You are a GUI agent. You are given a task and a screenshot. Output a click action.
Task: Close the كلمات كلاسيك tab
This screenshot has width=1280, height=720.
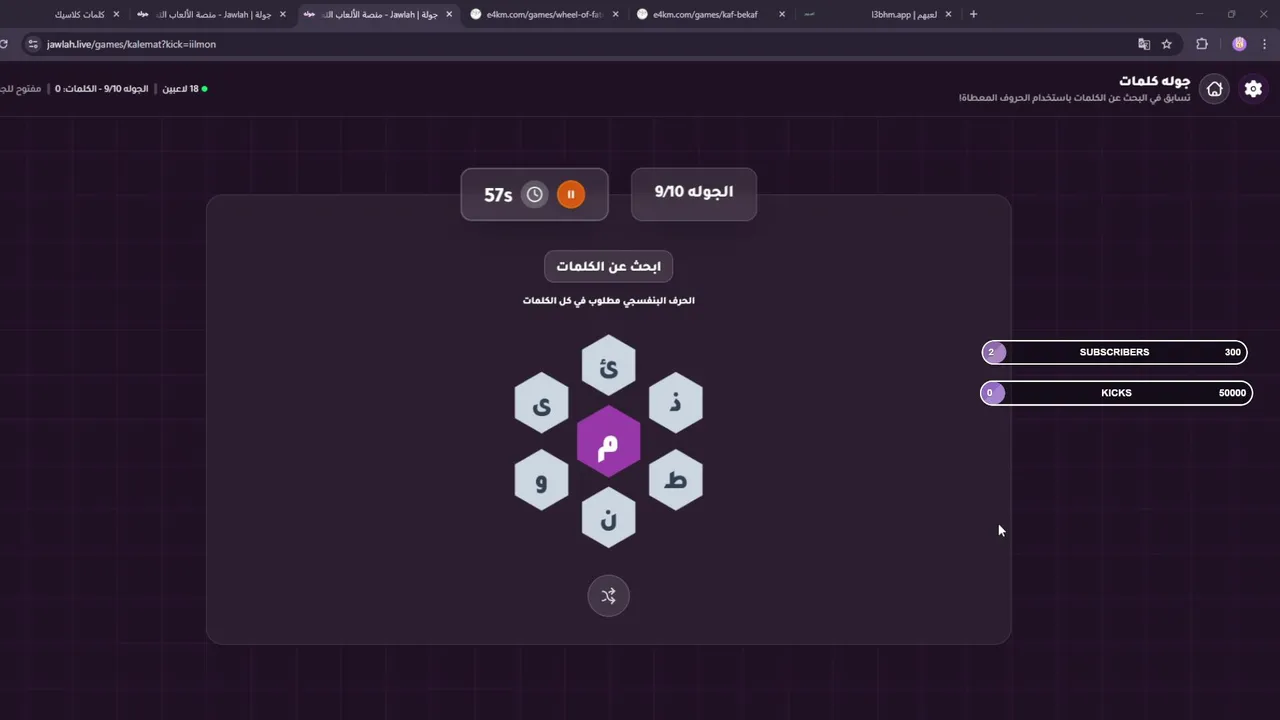116,14
